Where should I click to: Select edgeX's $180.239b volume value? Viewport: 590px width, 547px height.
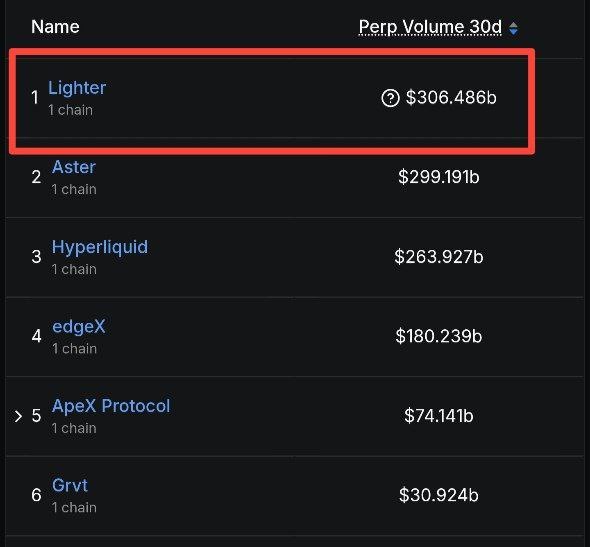[x=439, y=336]
